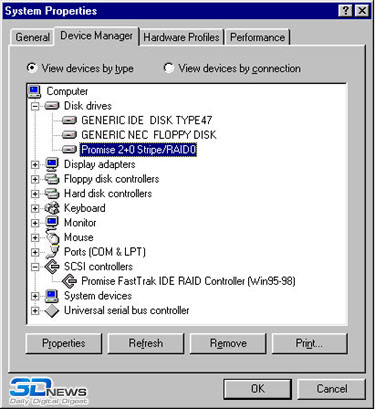Click the Disk drives category icon
The image size is (375, 409).
pyautogui.click(x=52, y=106)
